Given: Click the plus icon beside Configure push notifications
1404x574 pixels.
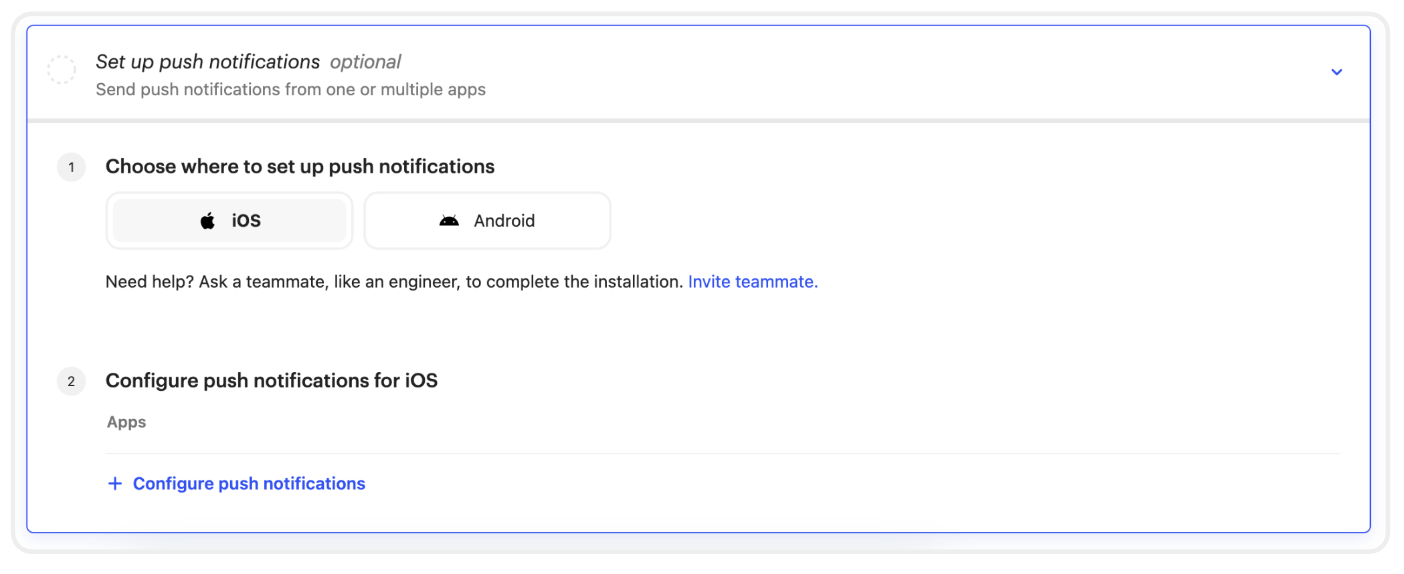Looking at the screenshot, I should tap(115, 484).
